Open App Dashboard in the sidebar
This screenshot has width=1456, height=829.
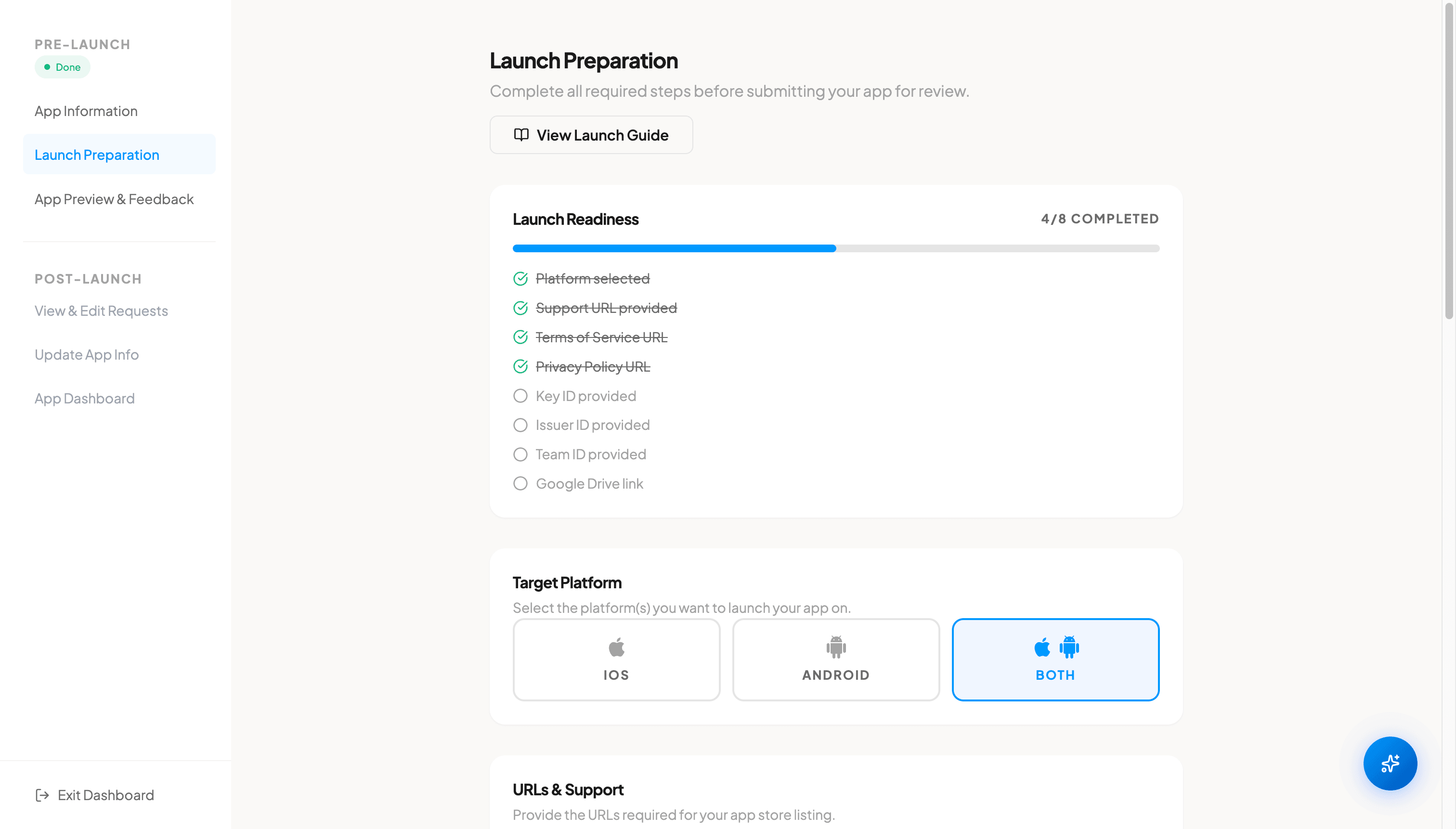tap(119, 398)
